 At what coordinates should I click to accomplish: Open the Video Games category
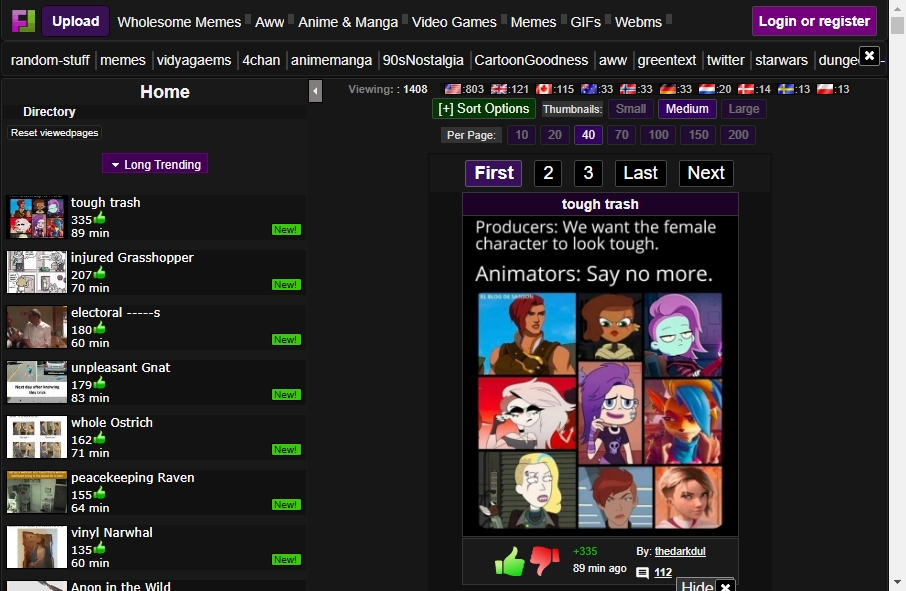(454, 22)
